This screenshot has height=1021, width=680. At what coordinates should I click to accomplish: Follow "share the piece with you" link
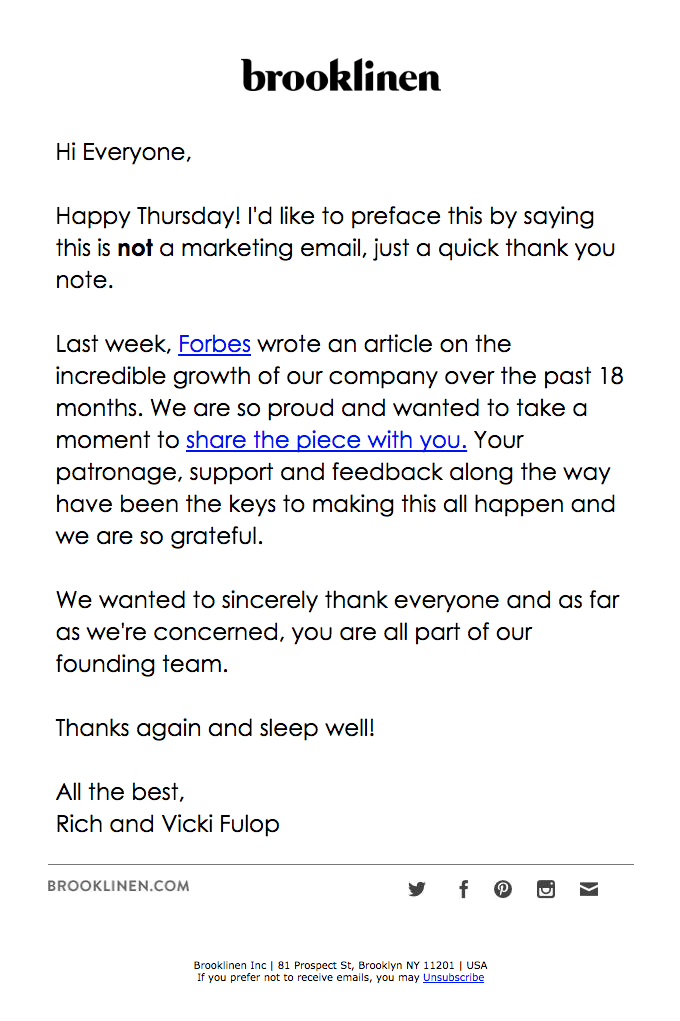point(326,440)
